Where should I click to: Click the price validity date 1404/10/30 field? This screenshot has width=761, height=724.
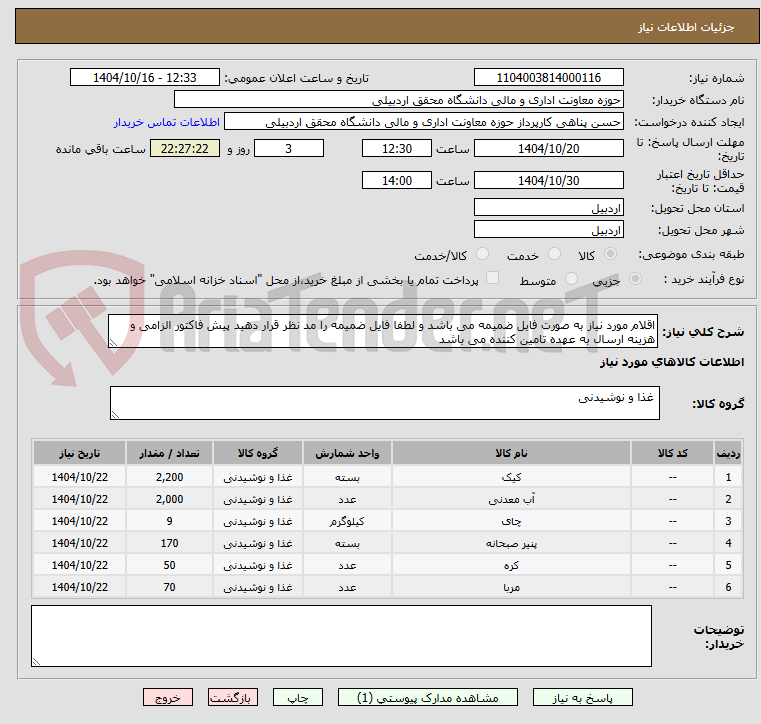548,181
